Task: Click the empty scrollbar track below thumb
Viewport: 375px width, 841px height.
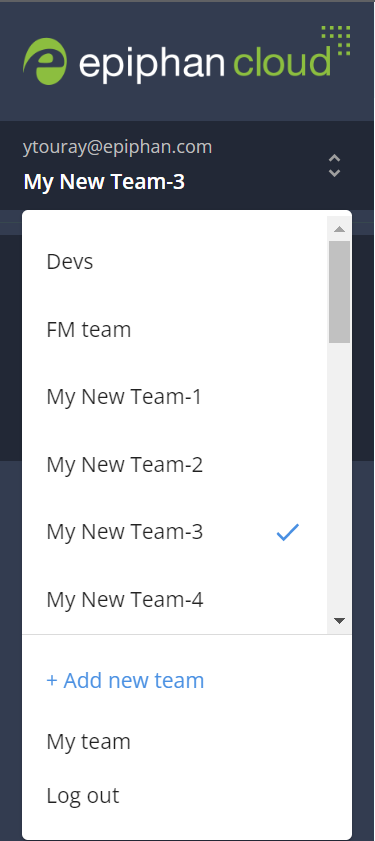Action: pyautogui.click(x=339, y=476)
